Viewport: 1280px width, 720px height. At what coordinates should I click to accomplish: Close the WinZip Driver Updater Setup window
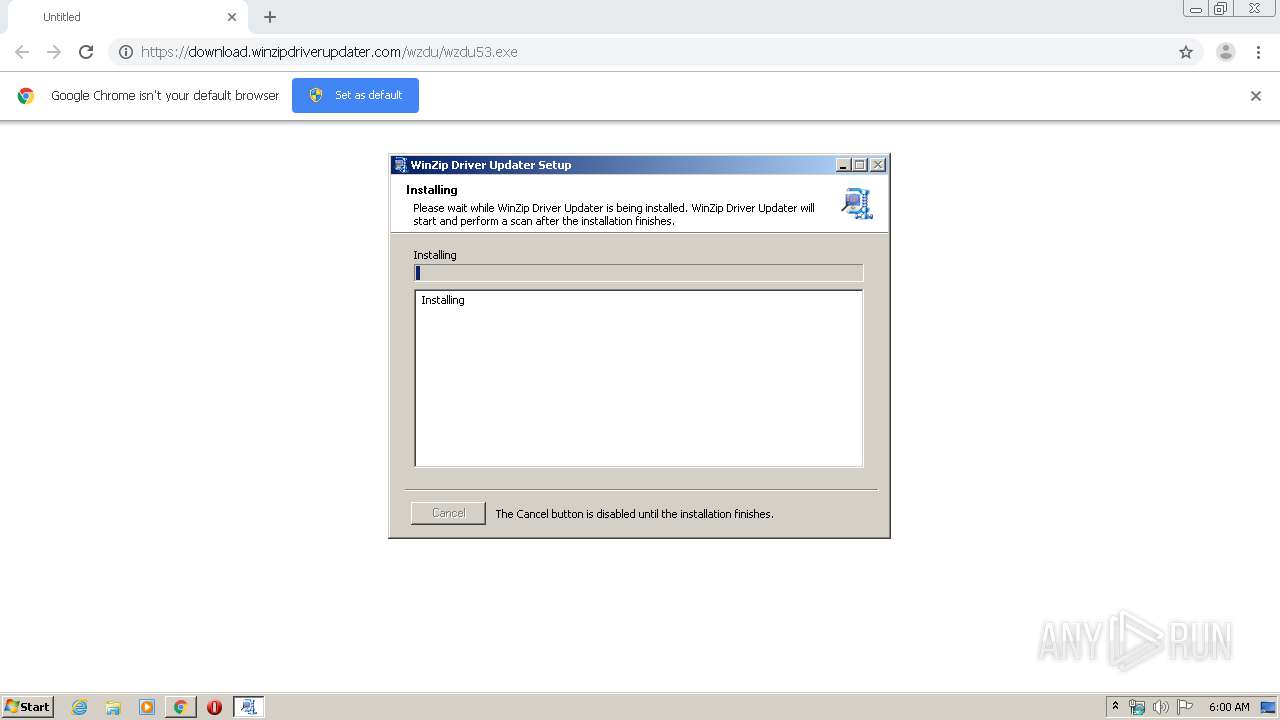878,165
